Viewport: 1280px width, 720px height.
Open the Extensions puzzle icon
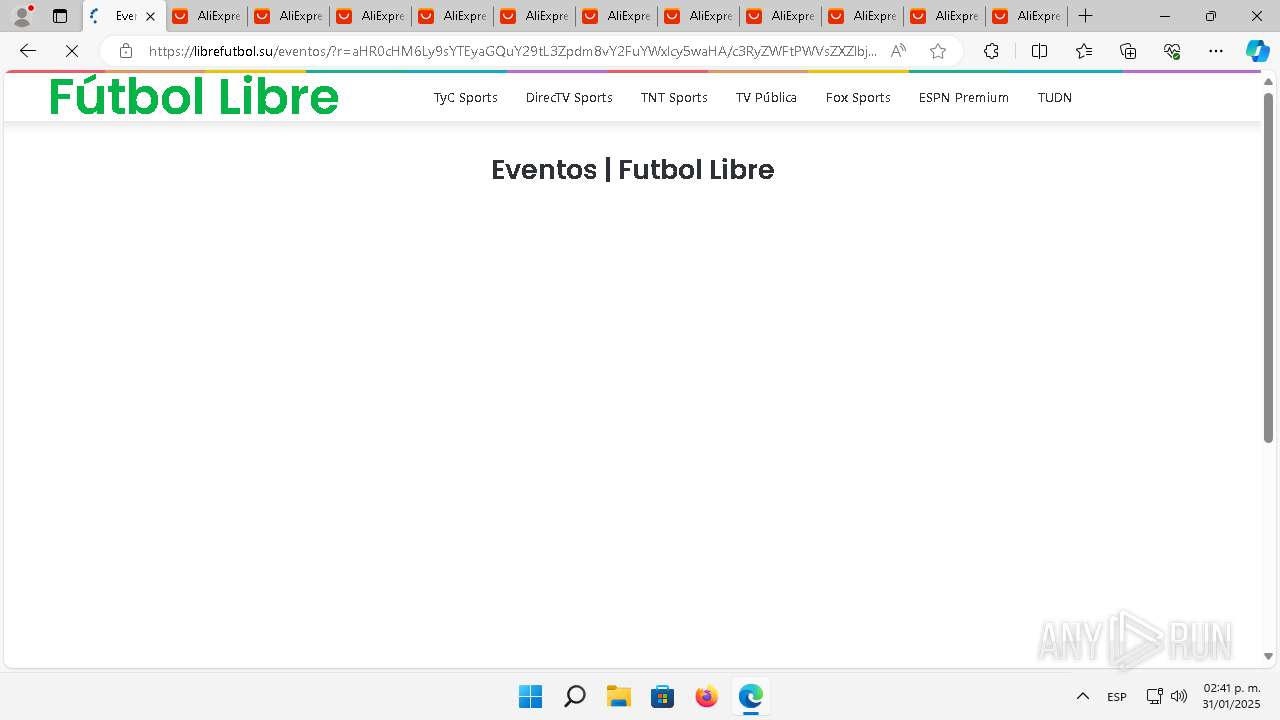point(991,51)
